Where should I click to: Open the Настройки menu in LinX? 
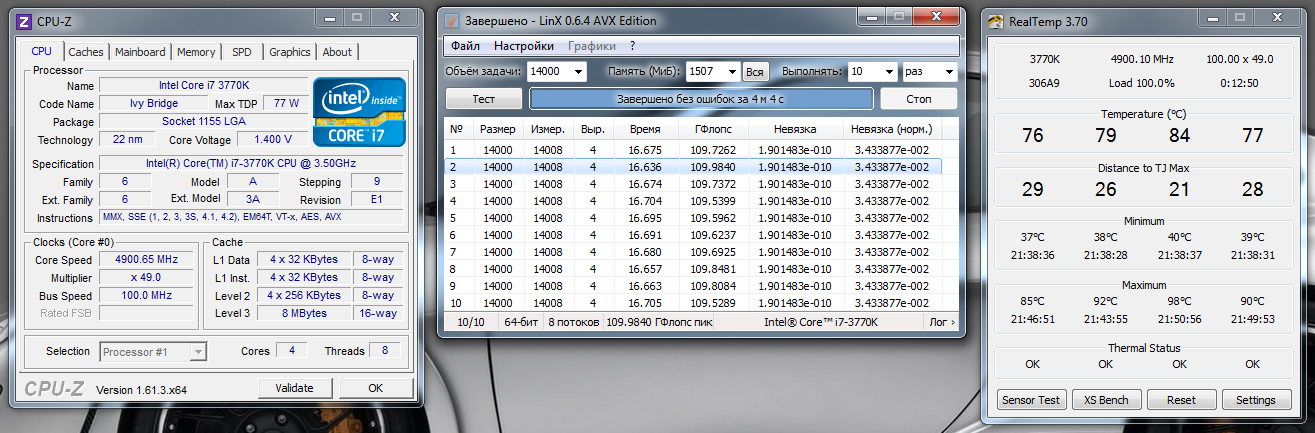524,46
